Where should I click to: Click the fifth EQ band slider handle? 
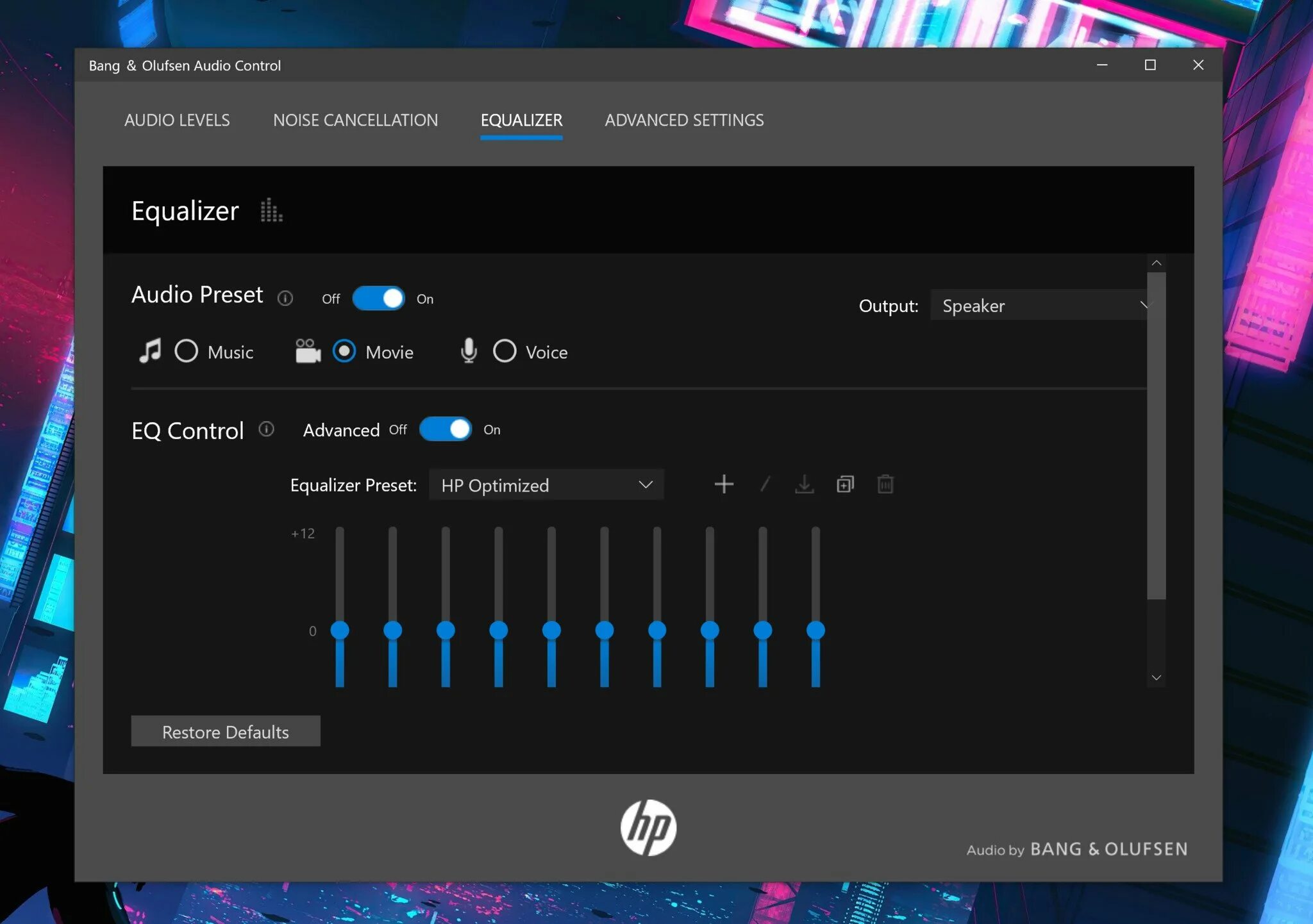pos(551,630)
